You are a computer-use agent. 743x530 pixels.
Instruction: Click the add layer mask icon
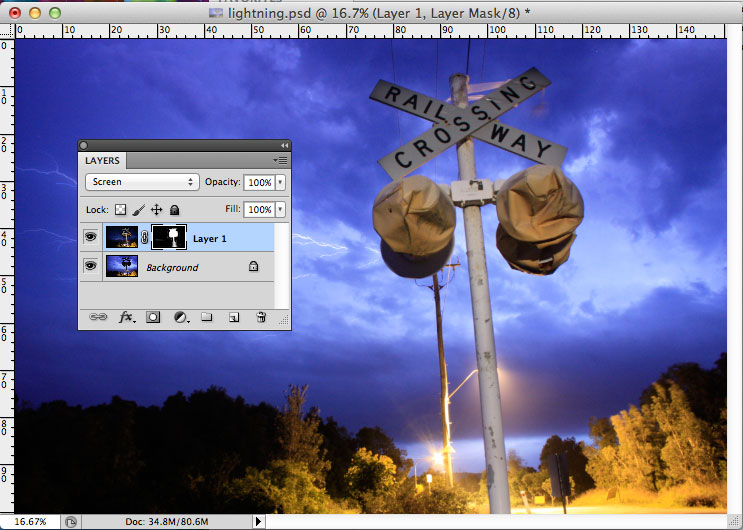(154, 317)
